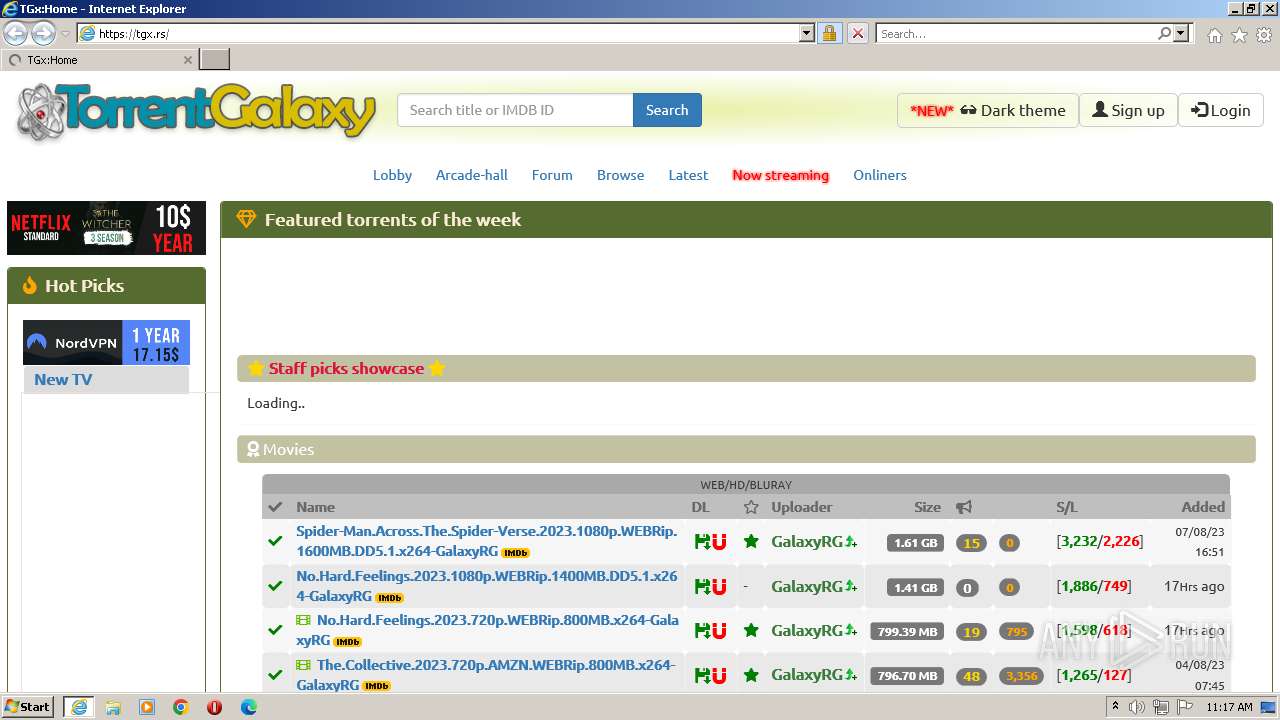The height and width of the screenshot is (720, 1280).
Task: Open the Now streaming link
Action: pos(780,175)
